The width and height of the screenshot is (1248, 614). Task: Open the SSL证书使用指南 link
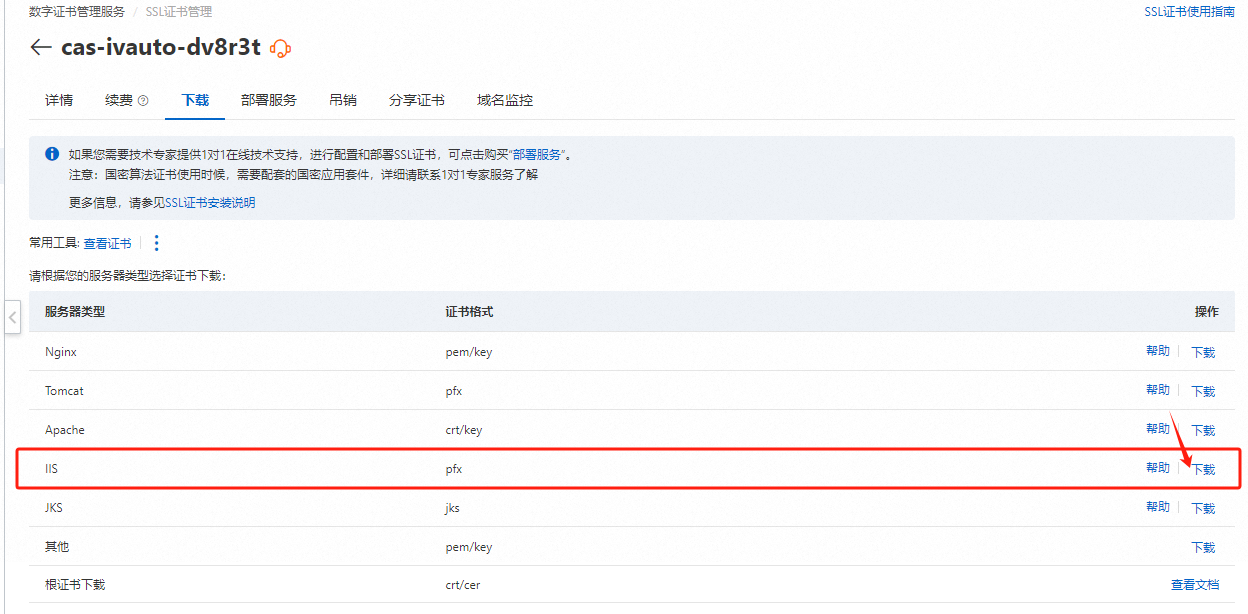(1190, 12)
